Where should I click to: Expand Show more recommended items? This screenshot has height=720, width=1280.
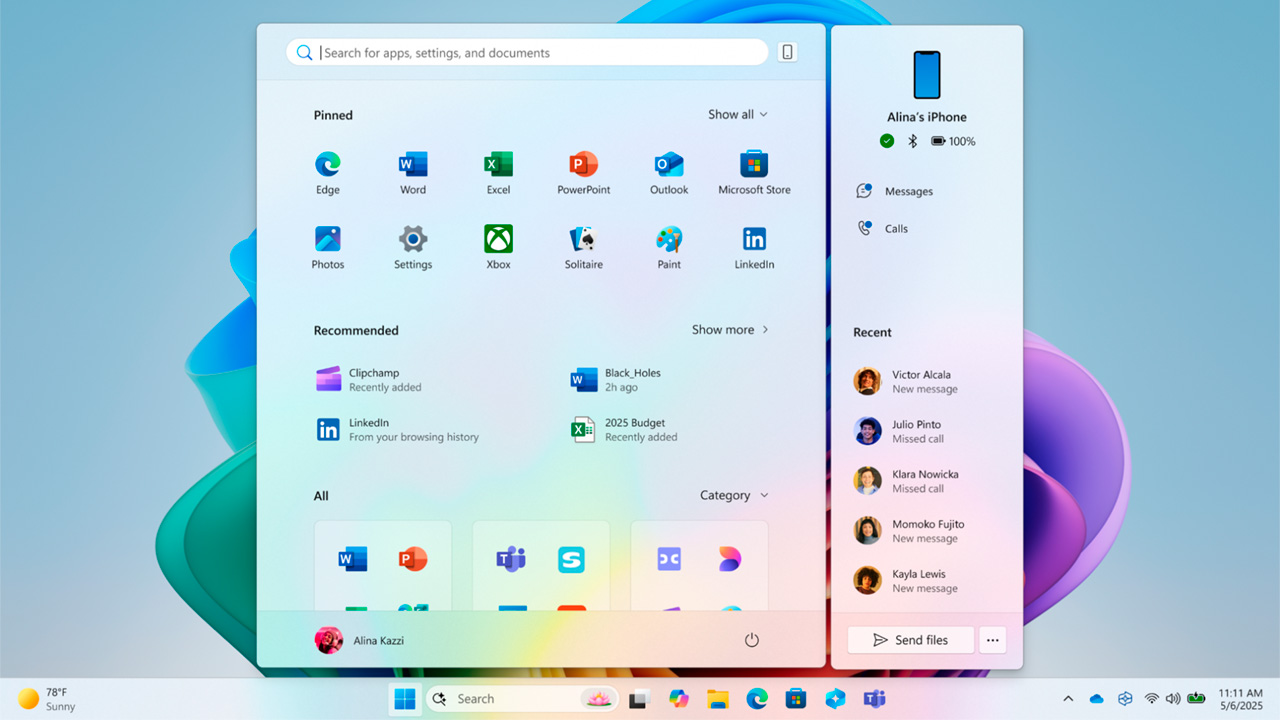730,330
